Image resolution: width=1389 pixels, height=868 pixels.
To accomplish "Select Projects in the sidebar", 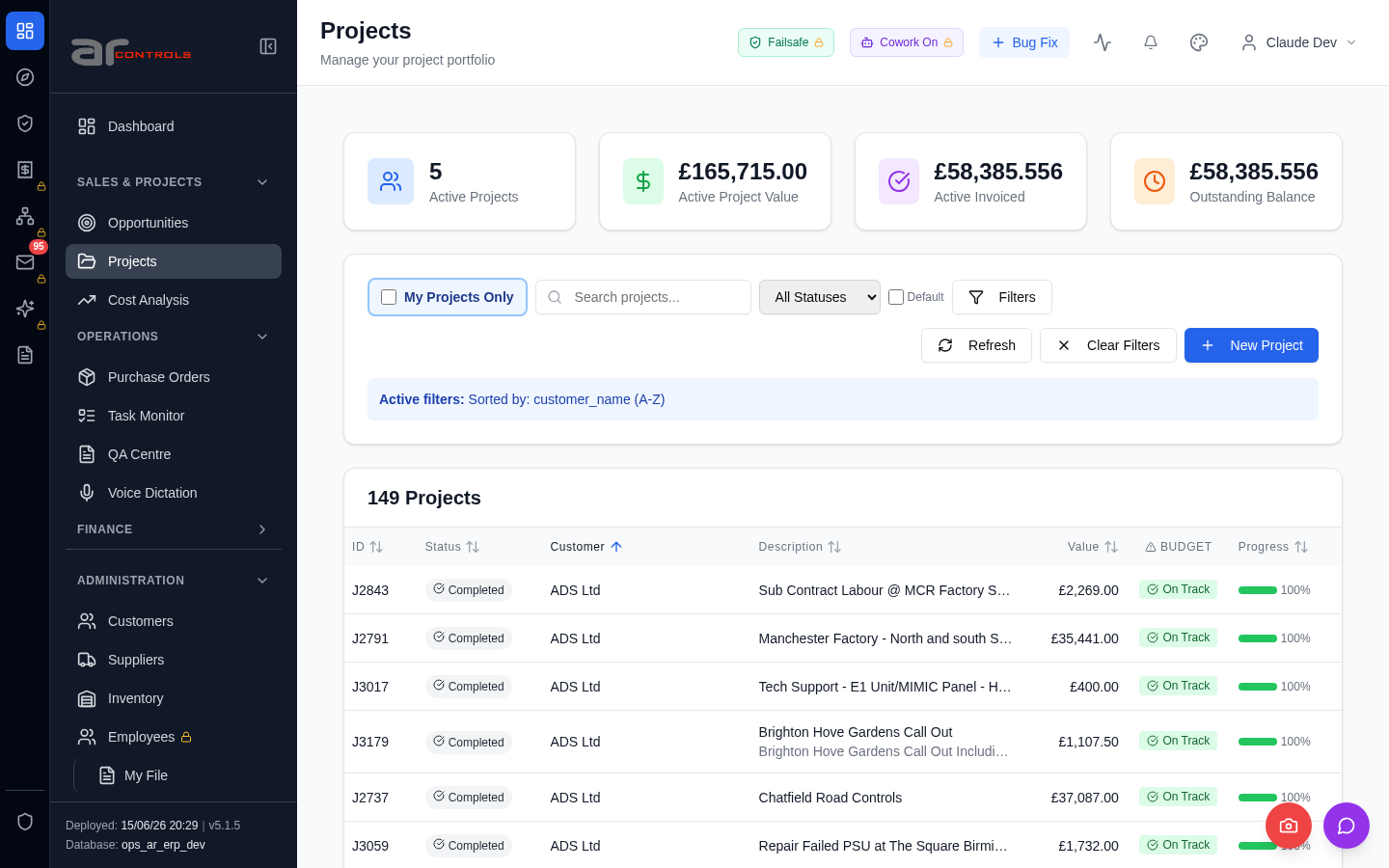I will coord(174,261).
